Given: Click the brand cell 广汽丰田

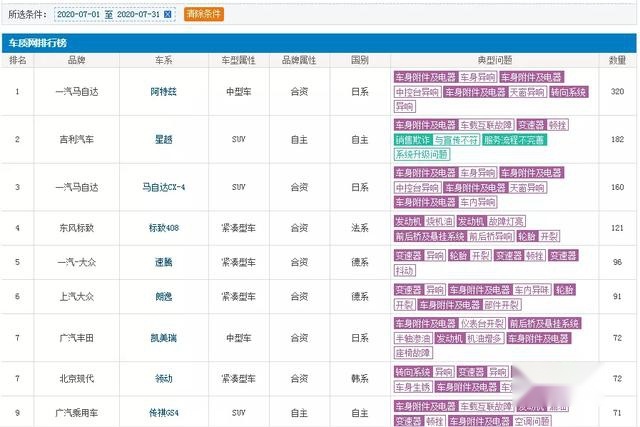Looking at the screenshot, I should tap(76, 338).
